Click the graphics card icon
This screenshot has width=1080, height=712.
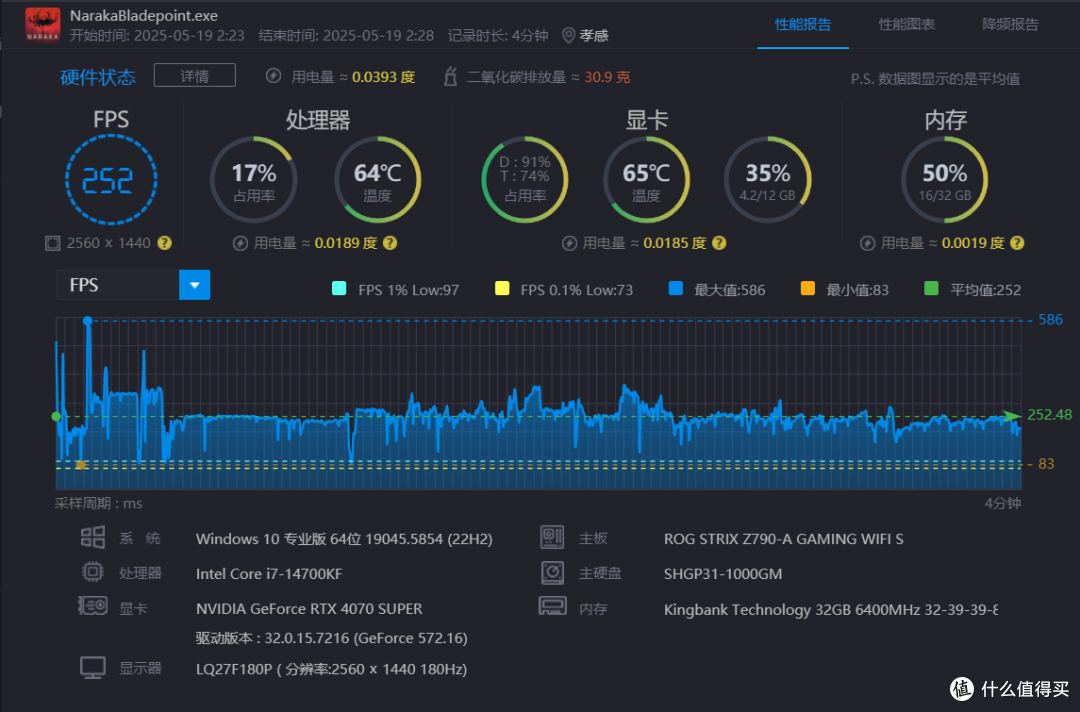pos(93,606)
